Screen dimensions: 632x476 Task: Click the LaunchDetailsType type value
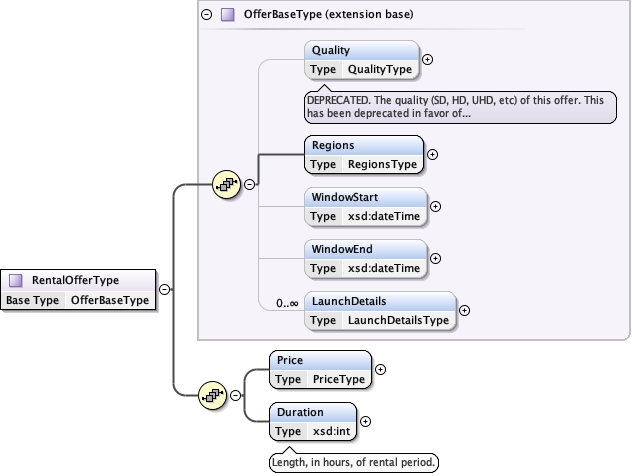pos(398,320)
